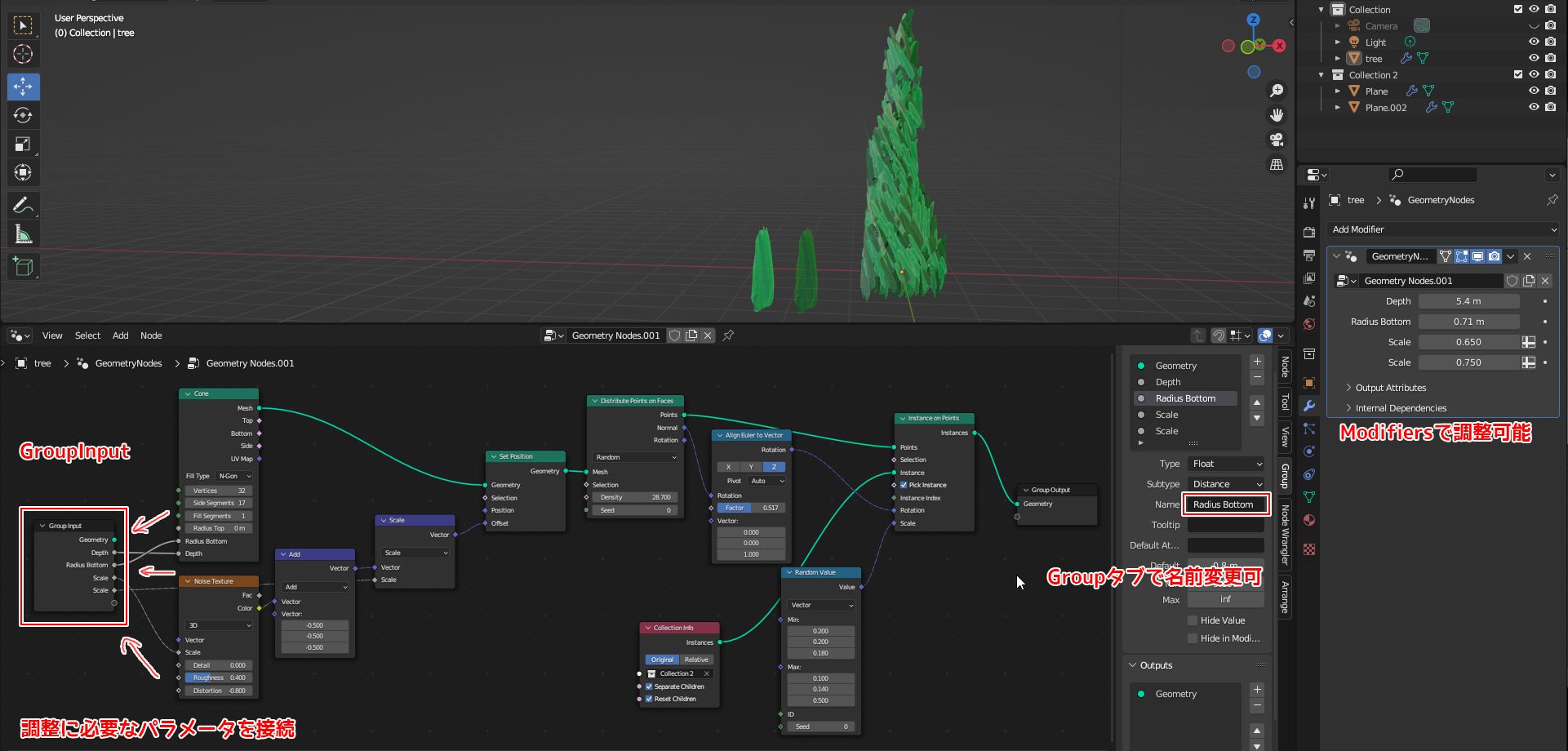Open the Subtype Distance dropdown
Viewport: 1568px width, 751px height.
(x=1226, y=484)
